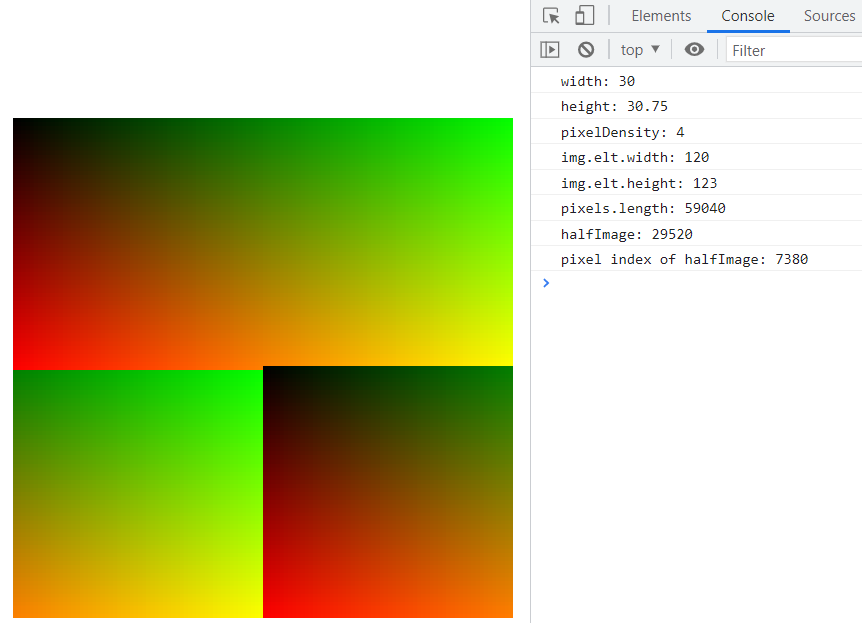862x623 pixels.
Task: Switch to the Elements tab
Action: coord(661,16)
